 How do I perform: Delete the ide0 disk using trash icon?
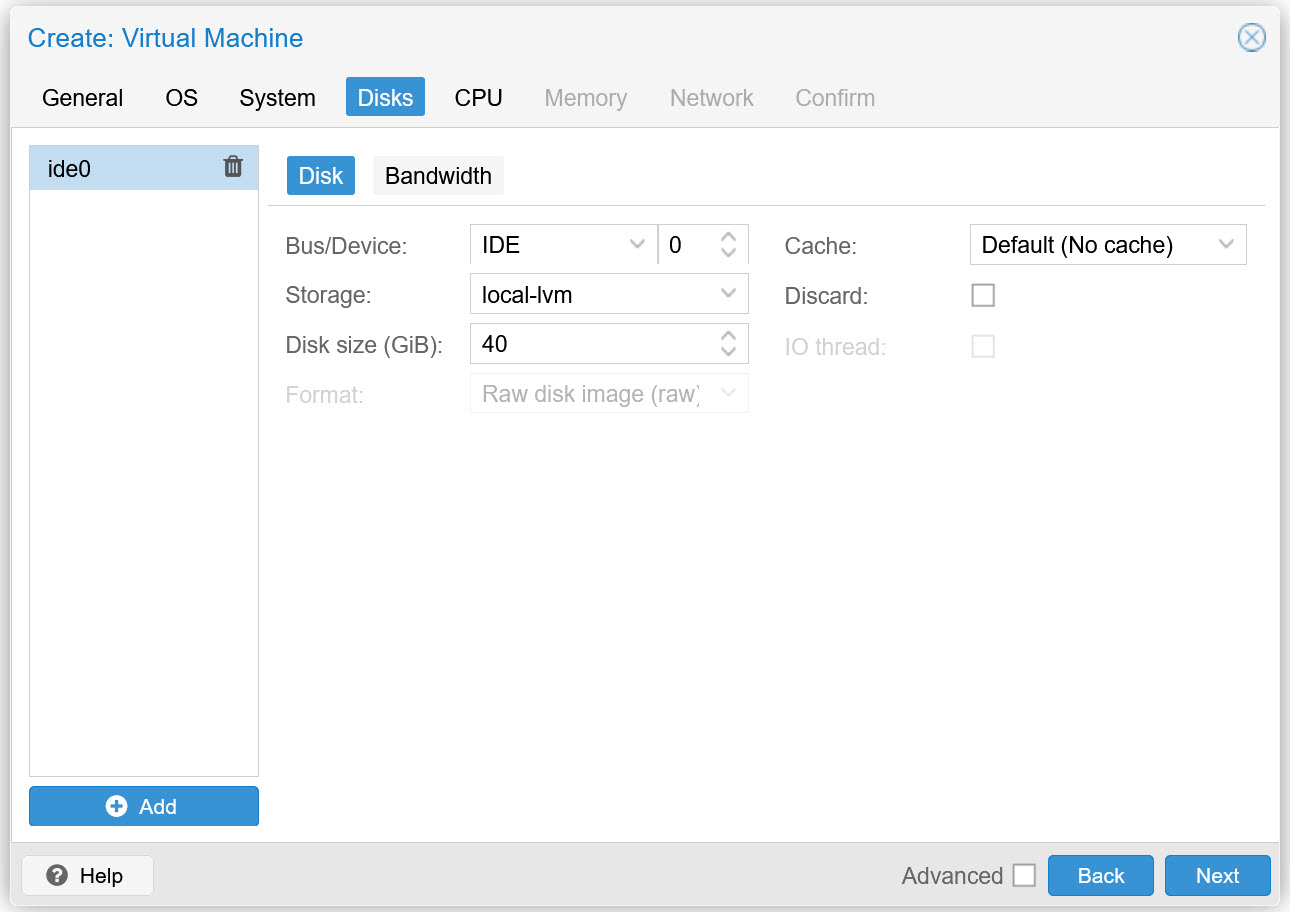click(233, 167)
